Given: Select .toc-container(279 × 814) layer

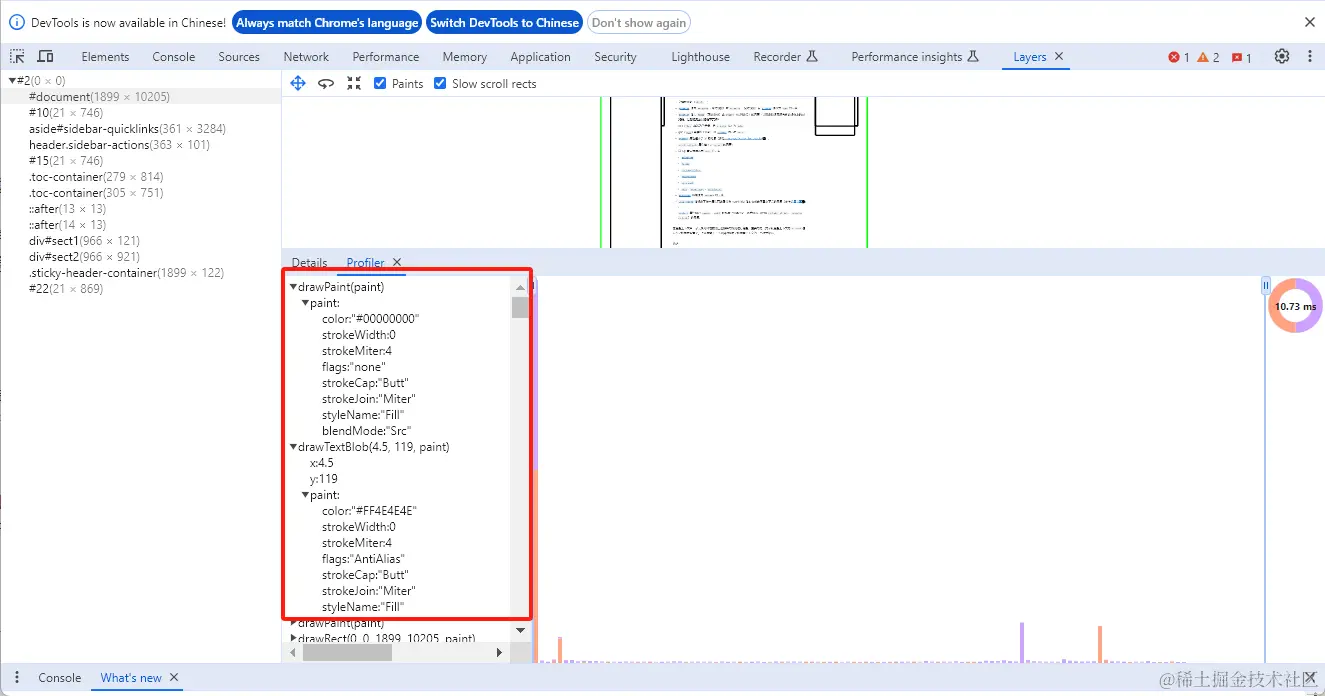Looking at the screenshot, I should (140, 177).
